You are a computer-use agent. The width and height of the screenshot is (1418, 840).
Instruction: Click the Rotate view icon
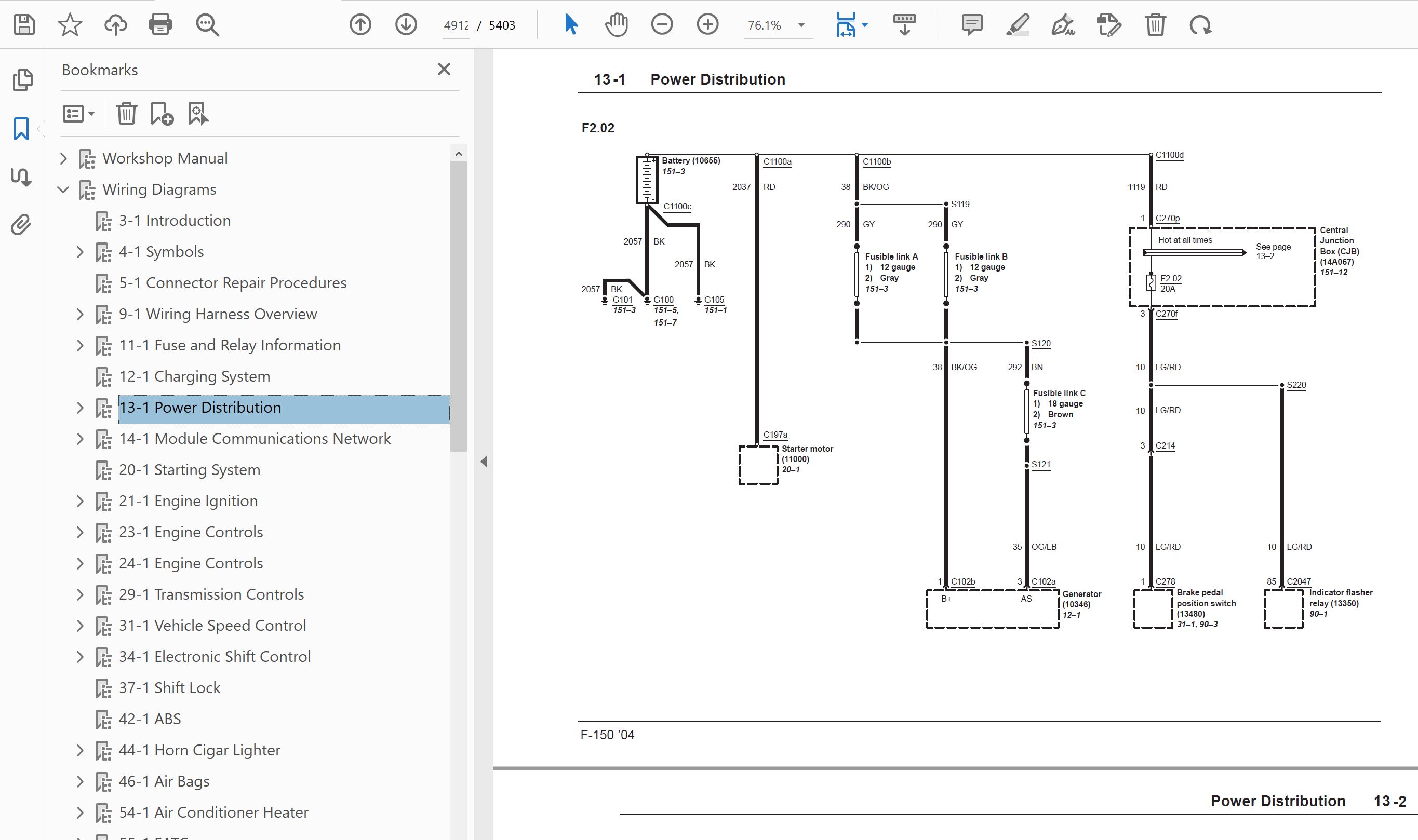[1200, 25]
